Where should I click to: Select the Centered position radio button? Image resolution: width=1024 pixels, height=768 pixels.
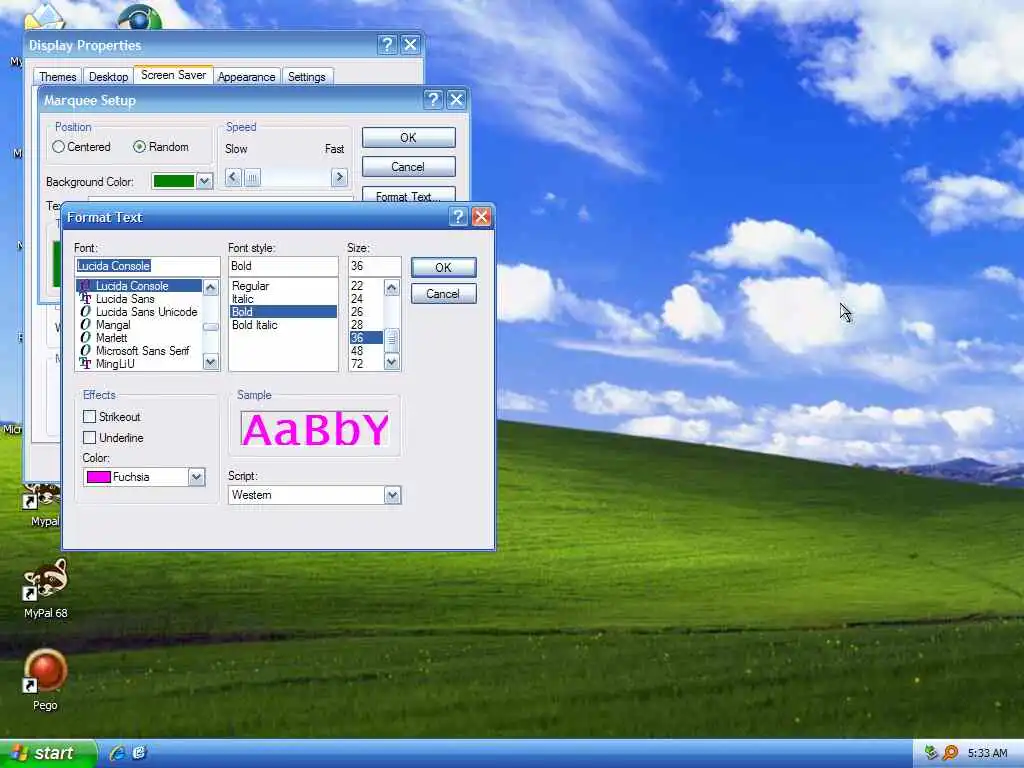(x=59, y=147)
